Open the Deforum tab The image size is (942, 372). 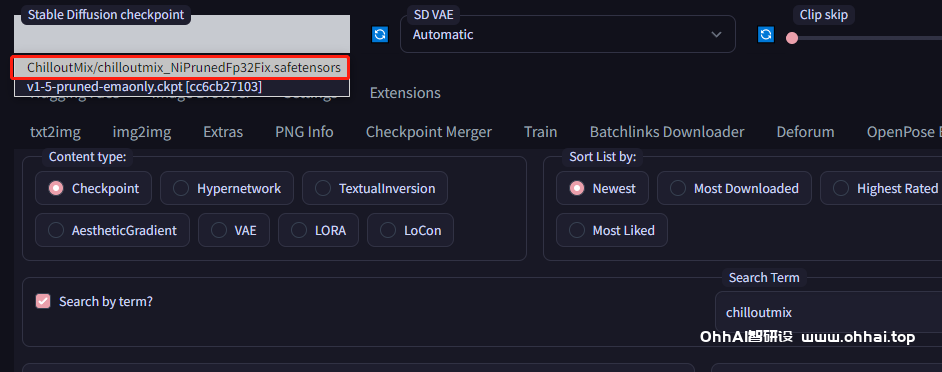(x=805, y=132)
